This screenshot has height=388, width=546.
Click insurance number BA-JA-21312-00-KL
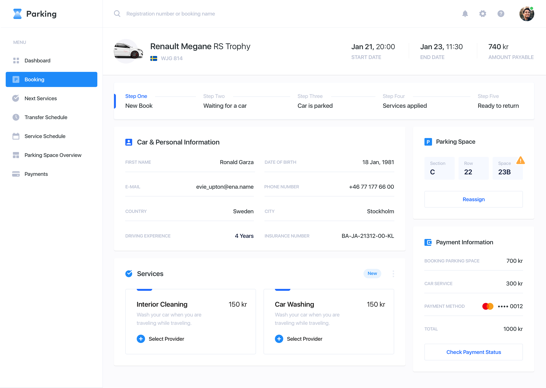click(x=368, y=236)
